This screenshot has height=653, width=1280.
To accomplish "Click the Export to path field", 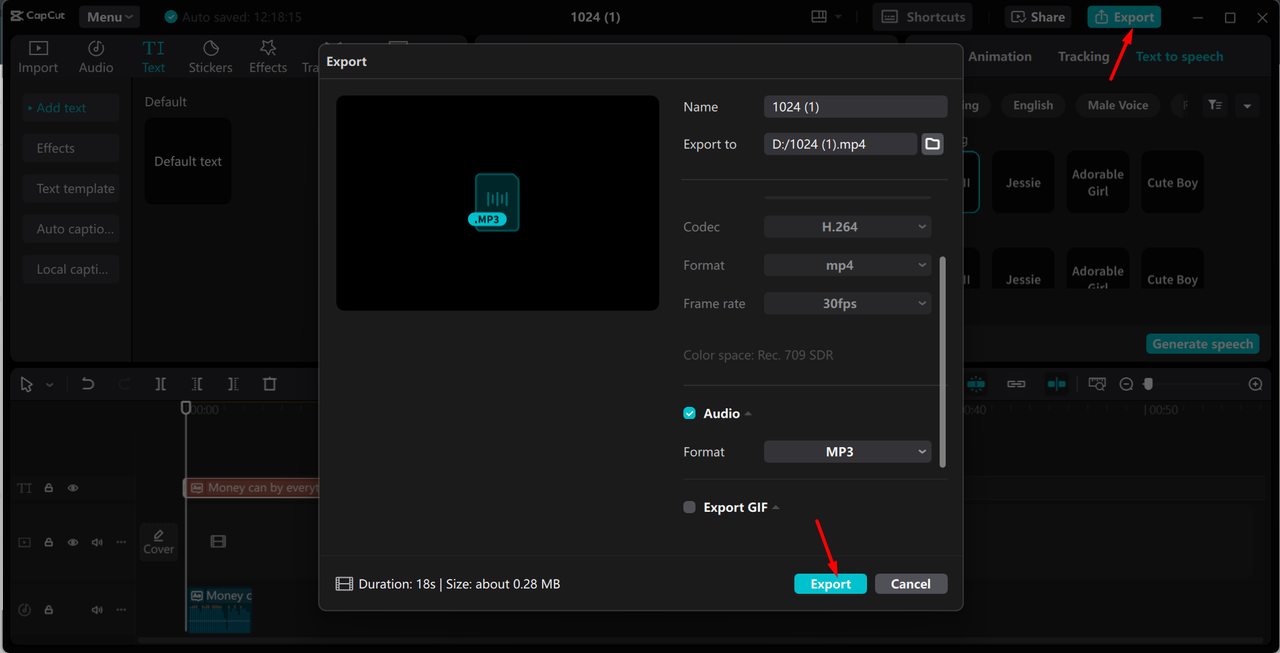I will [x=840, y=144].
